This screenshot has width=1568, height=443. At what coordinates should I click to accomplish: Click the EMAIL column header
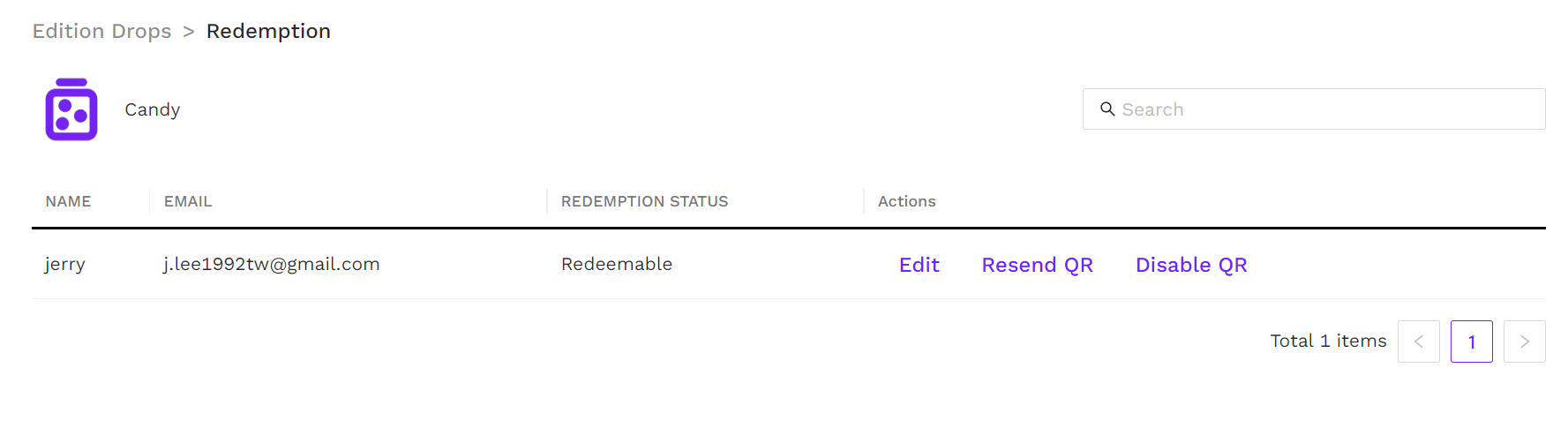(188, 201)
